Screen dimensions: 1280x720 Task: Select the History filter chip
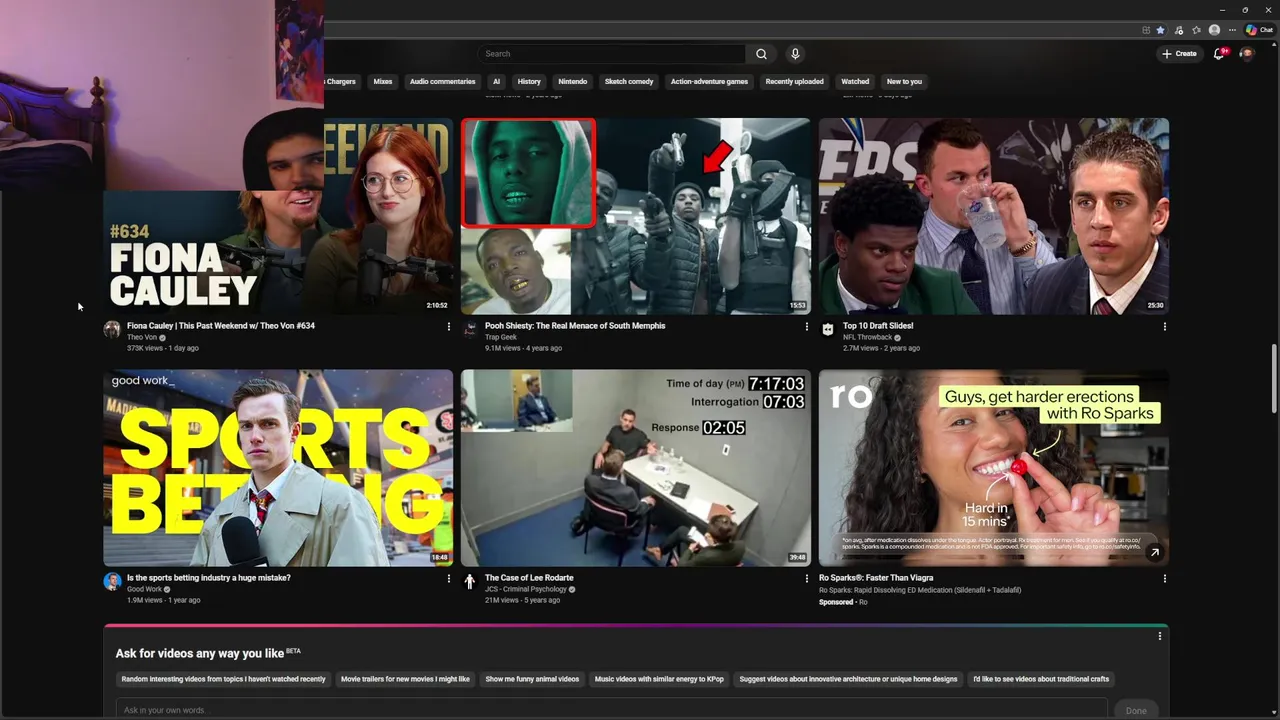click(529, 82)
